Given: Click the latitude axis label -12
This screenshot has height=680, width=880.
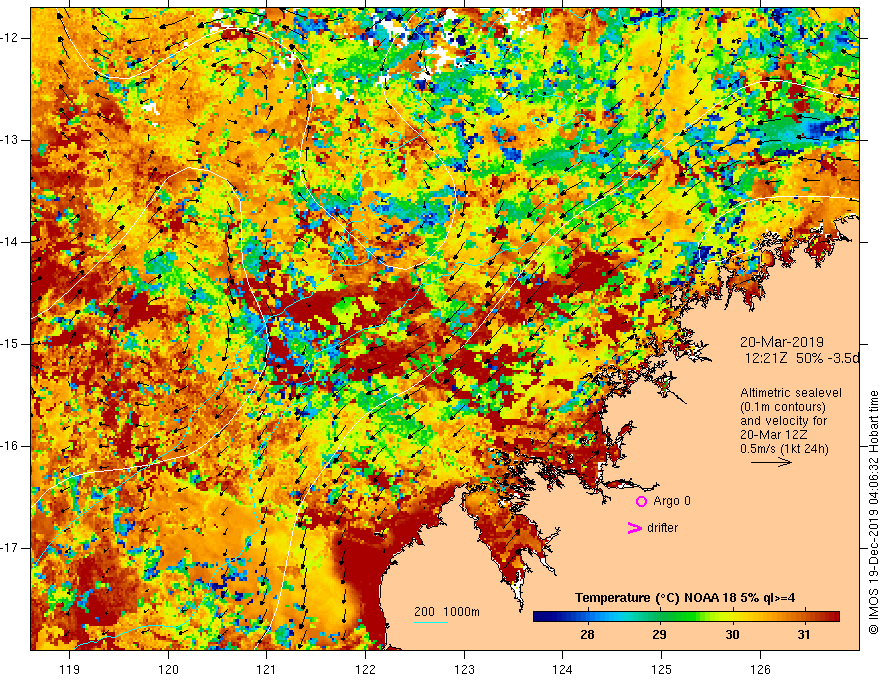Looking at the screenshot, I should [10, 38].
